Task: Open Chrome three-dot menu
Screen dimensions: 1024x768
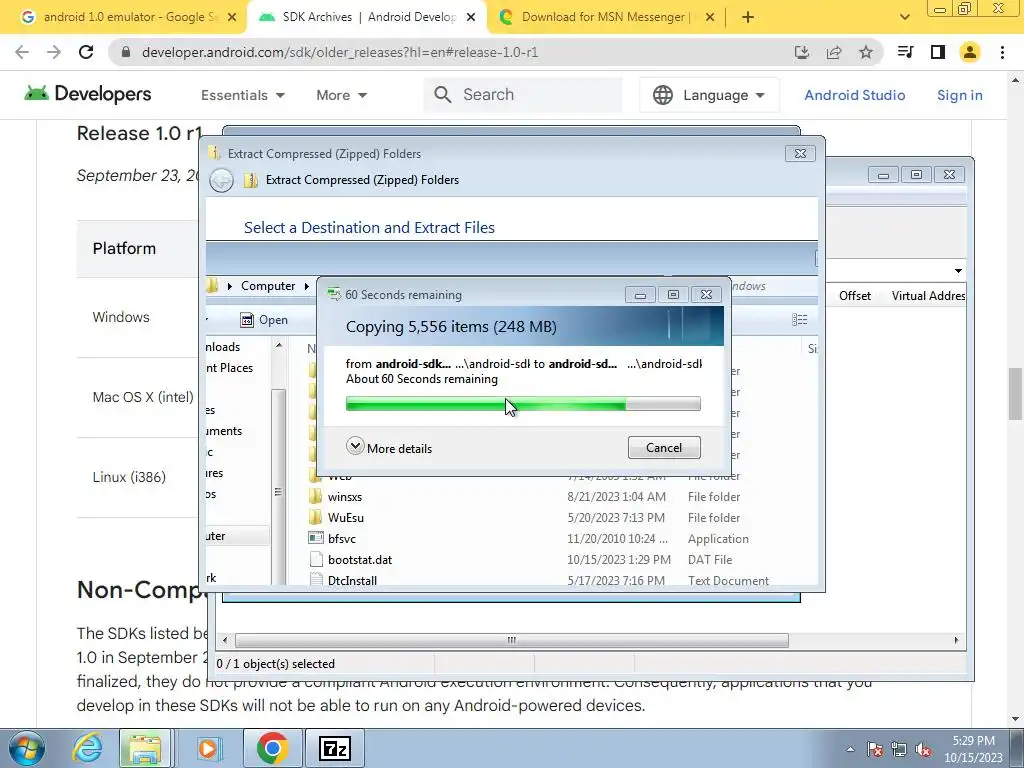Action: pos(1002,52)
